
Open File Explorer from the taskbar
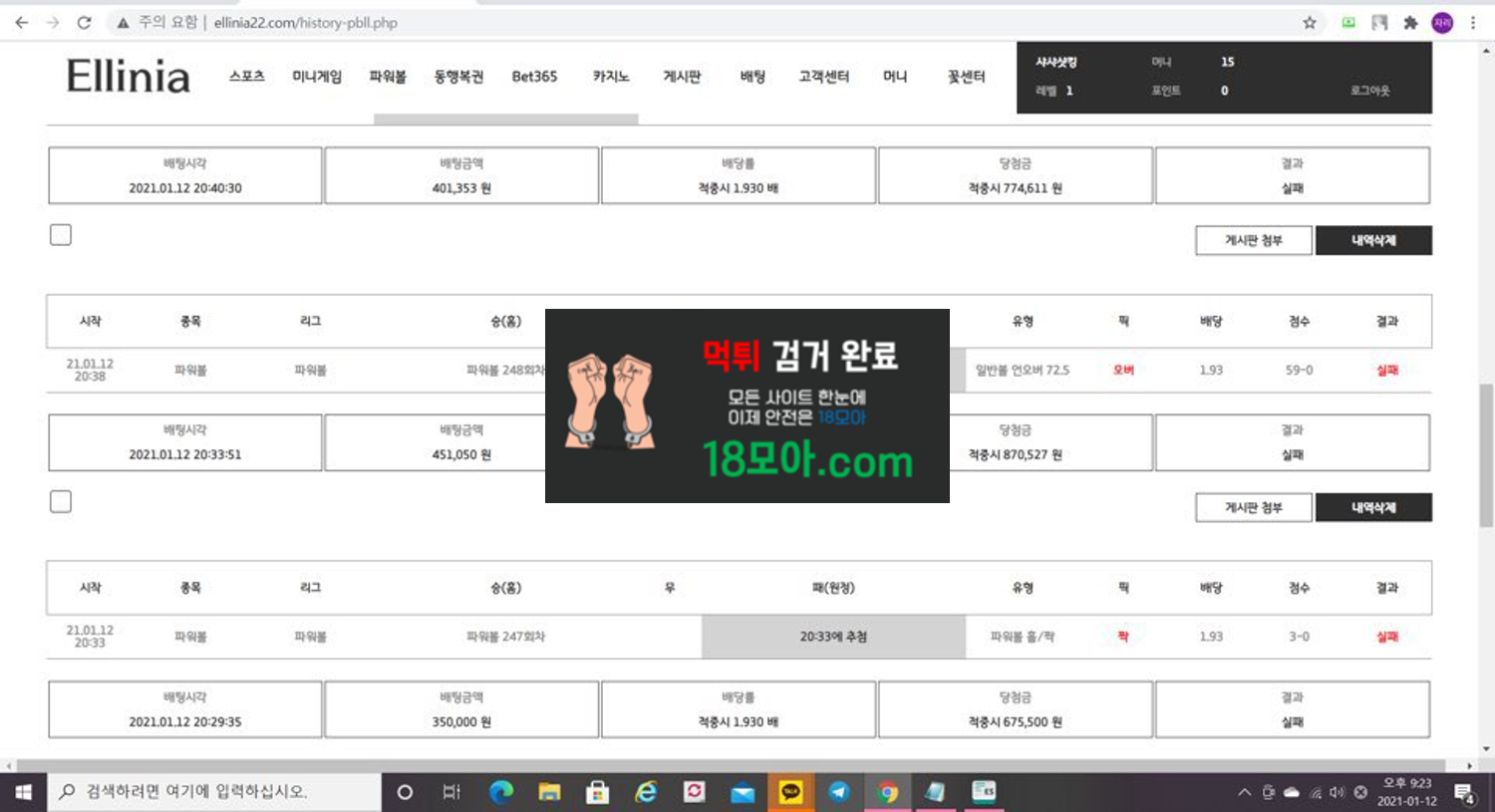pyautogui.click(x=549, y=792)
